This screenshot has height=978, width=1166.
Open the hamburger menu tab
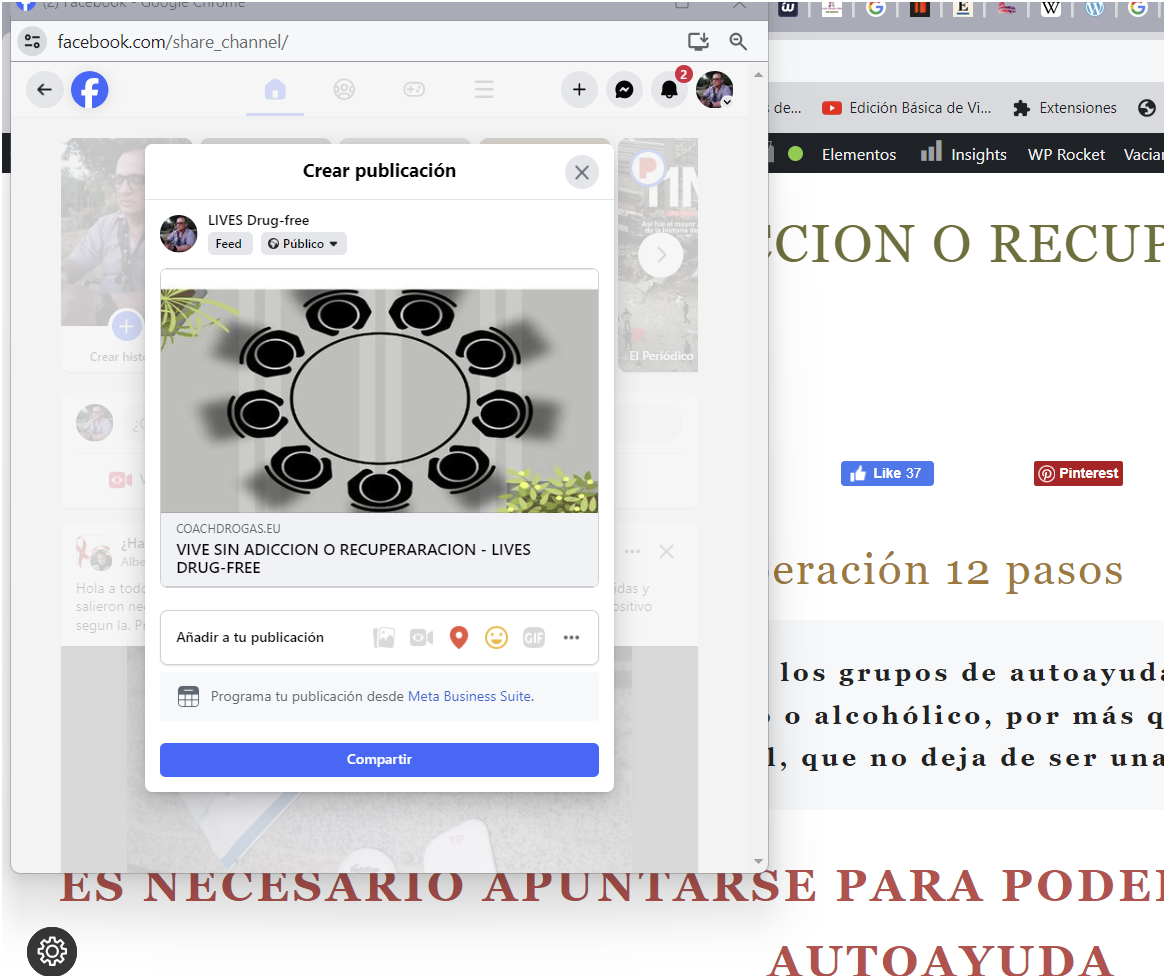[484, 90]
